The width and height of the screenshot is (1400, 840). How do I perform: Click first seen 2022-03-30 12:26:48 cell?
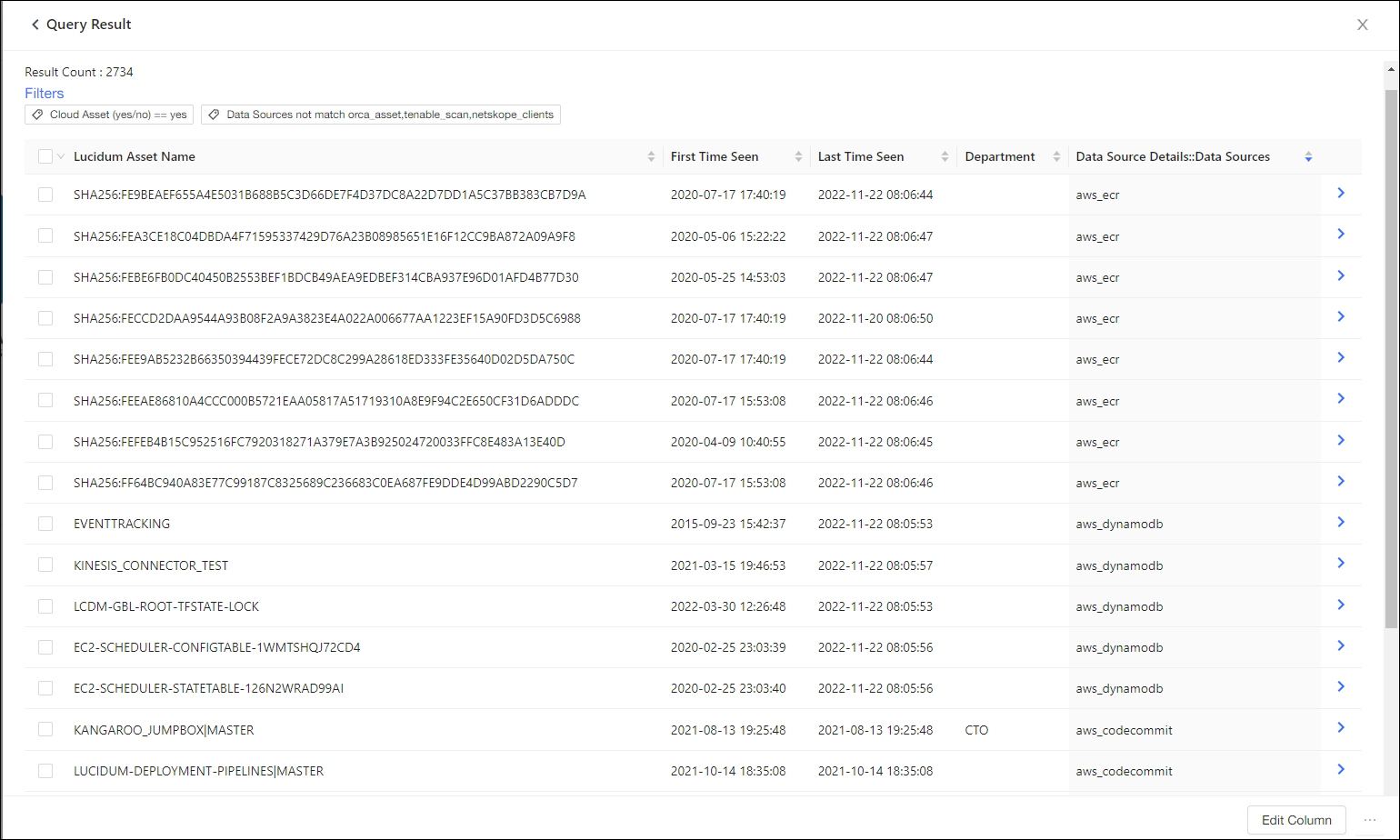[x=728, y=606]
